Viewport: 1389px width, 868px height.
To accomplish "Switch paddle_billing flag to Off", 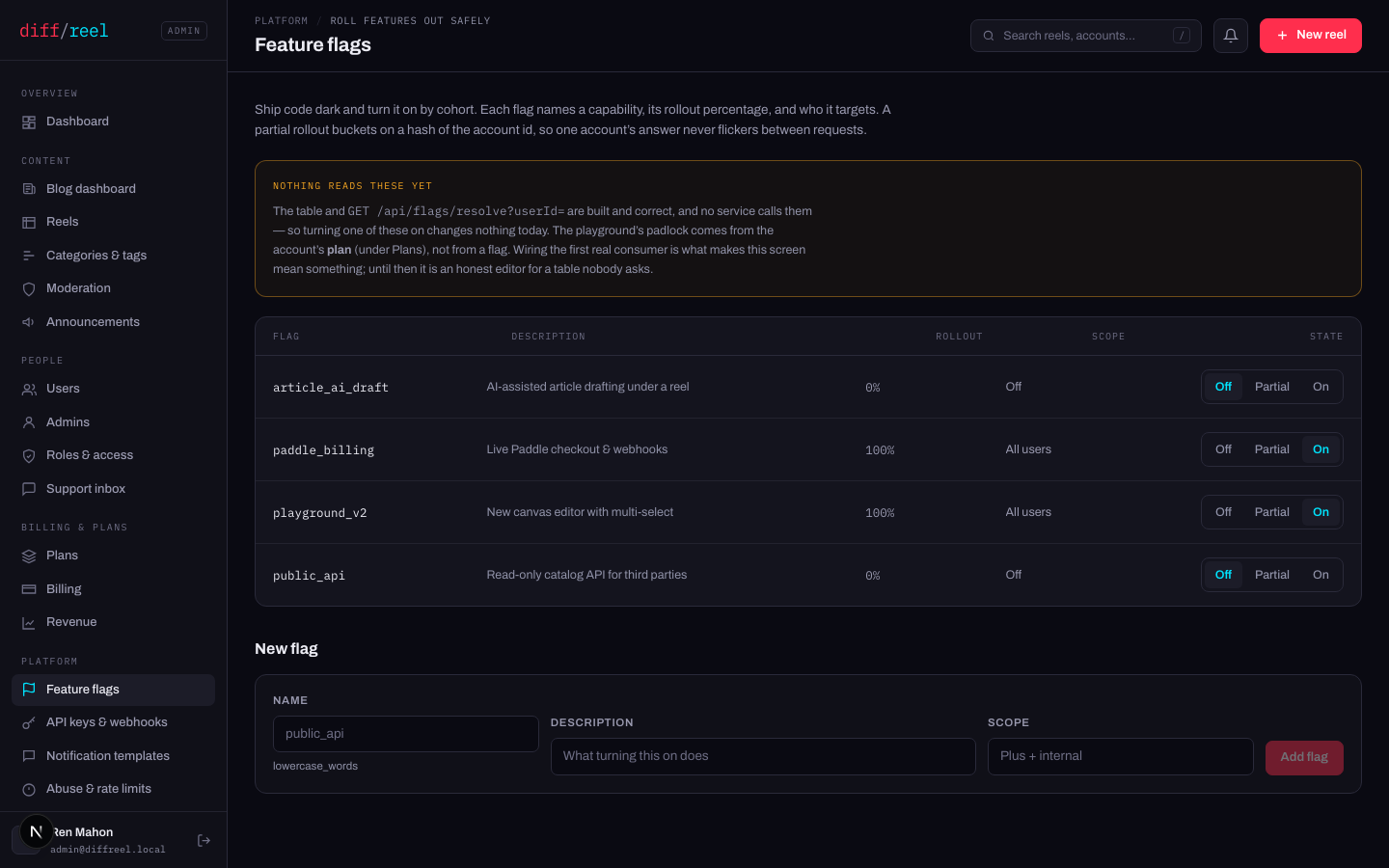I will click(x=1223, y=449).
